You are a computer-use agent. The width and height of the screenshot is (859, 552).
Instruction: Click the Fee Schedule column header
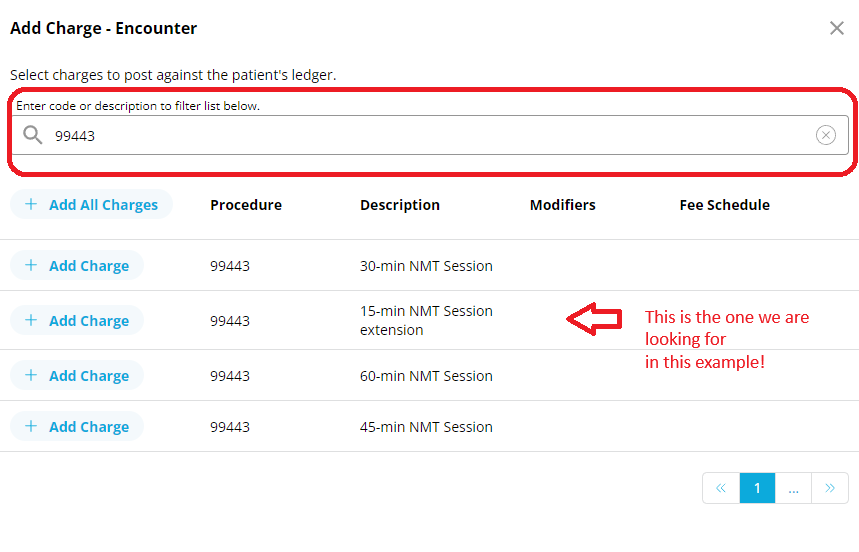tap(724, 205)
